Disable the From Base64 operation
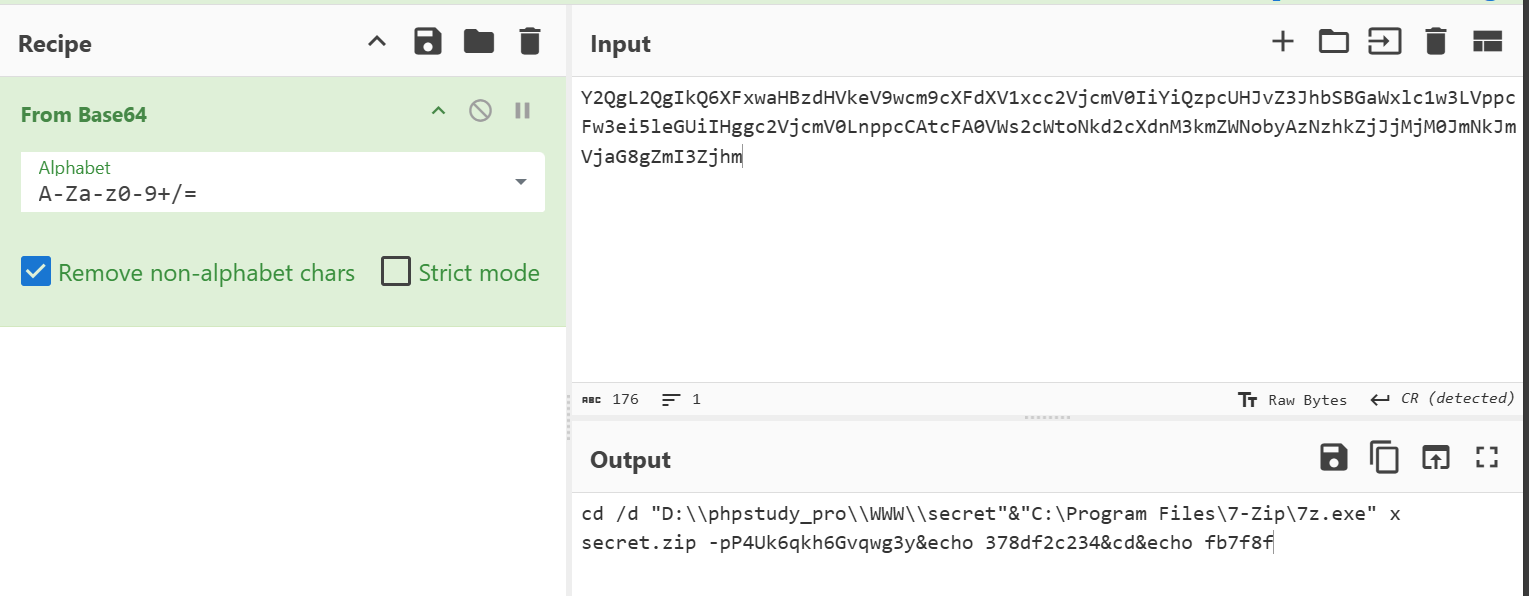 pos(480,111)
